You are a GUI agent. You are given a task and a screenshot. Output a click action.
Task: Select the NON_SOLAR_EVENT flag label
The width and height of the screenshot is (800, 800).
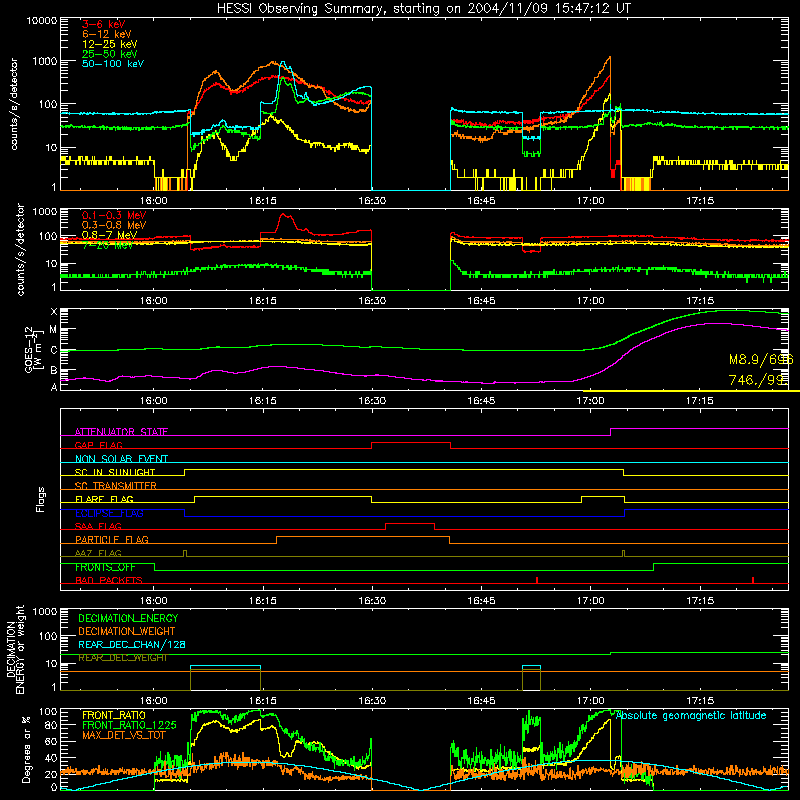[x=121, y=459]
